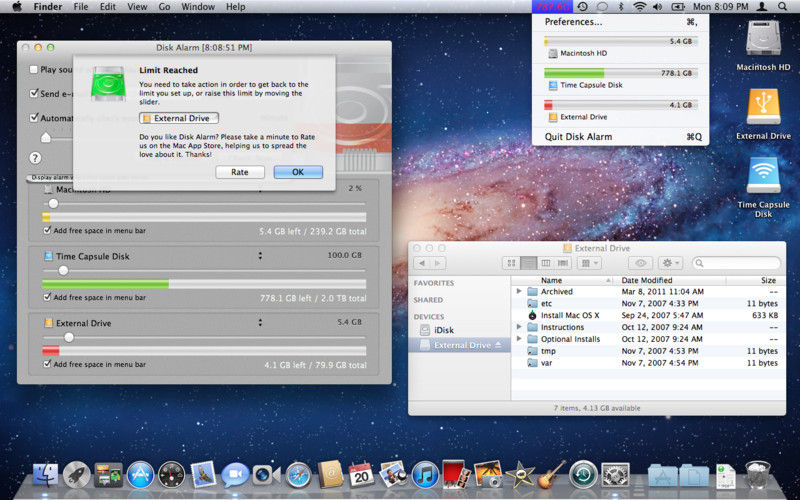800x500 pixels.
Task: Go forward in External Drive Finder window
Action: tap(437, 263)
